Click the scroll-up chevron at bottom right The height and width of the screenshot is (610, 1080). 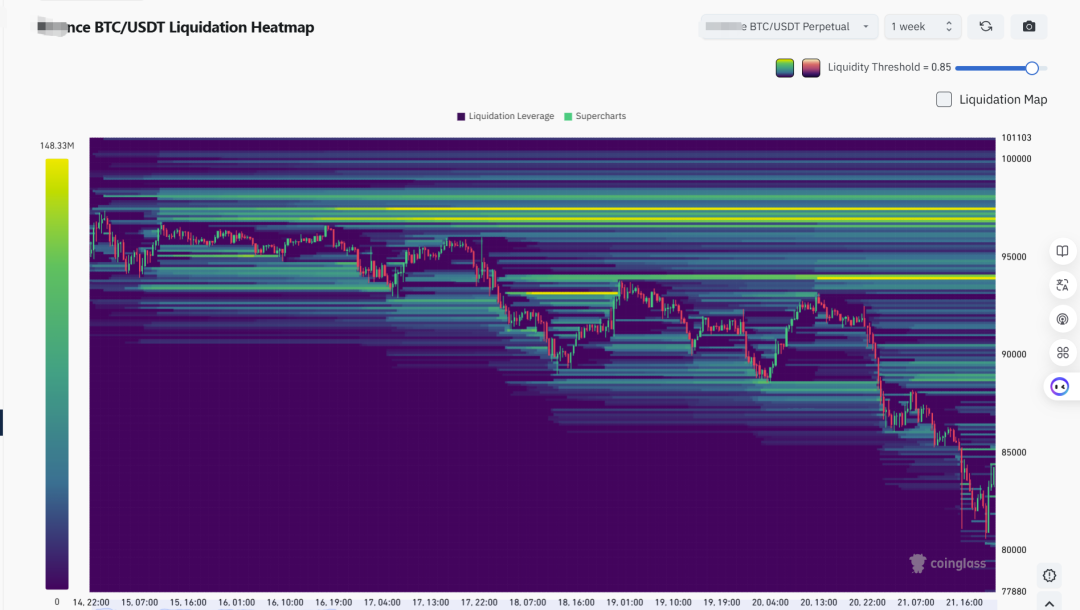click(x=1049, y=602)
